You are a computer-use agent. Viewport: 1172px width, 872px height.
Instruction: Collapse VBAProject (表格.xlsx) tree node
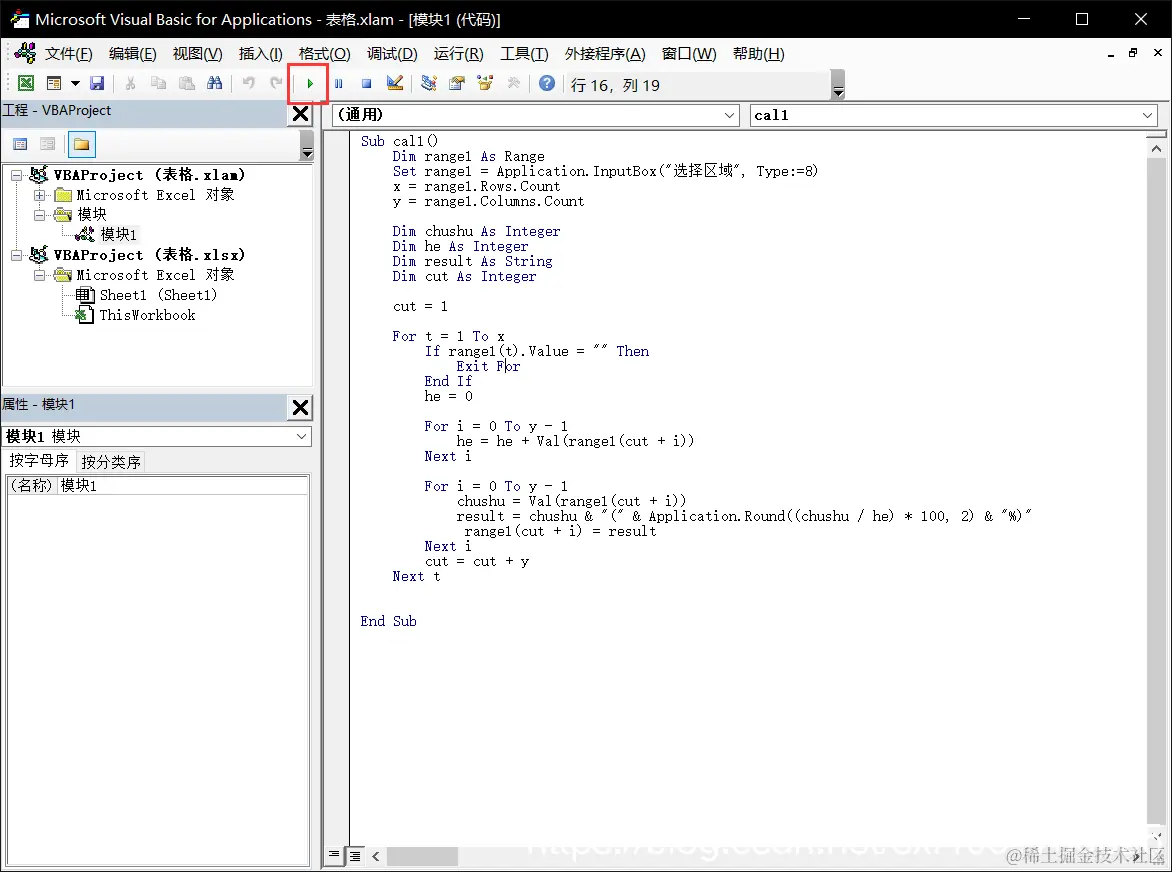tap(16, 256)
